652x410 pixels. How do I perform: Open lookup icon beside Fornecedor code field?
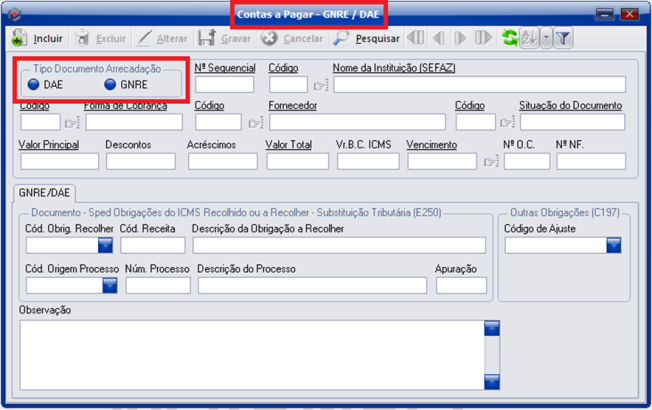tap(255, 123)
